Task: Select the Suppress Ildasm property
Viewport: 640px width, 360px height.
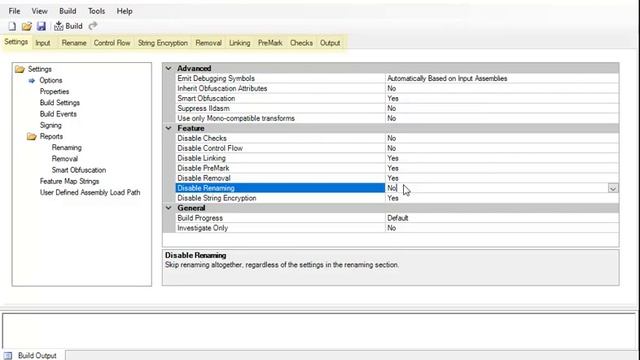Action: point(280,108)
